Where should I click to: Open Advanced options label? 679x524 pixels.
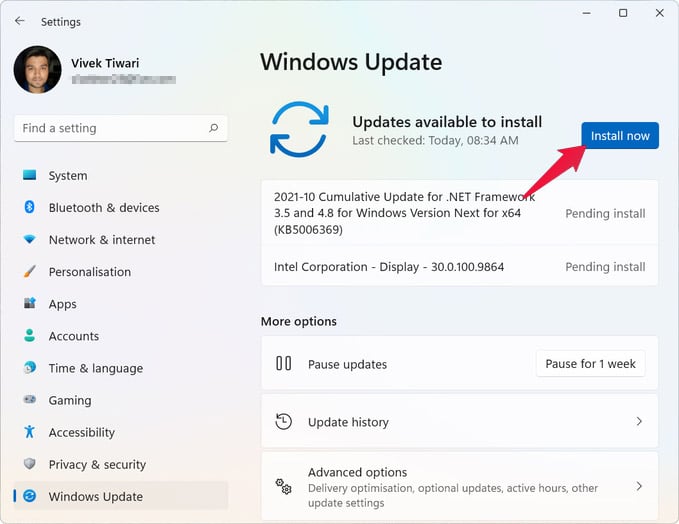(x=357, y=472)
